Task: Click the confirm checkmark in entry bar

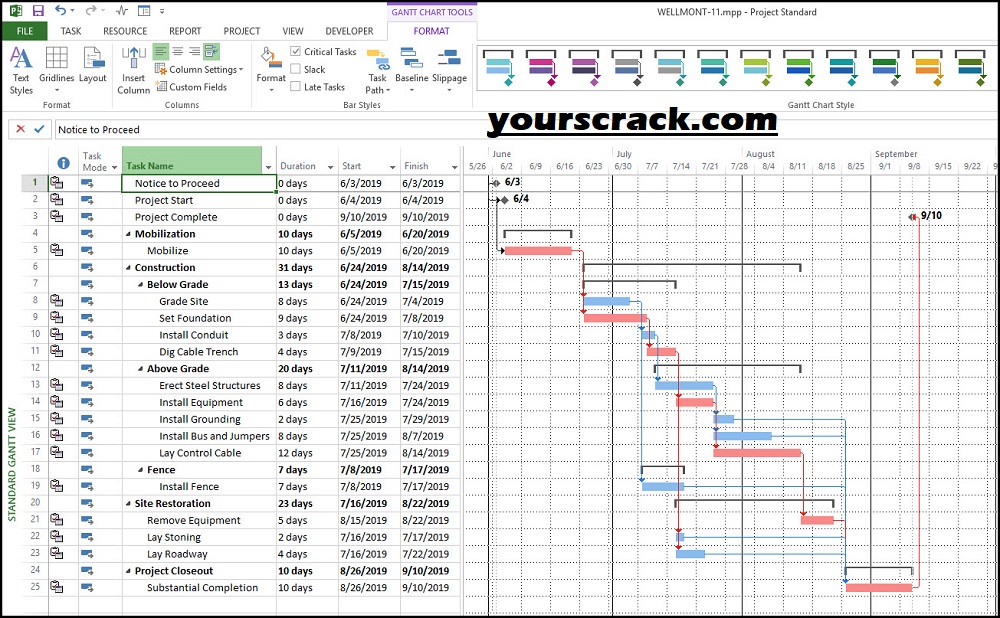Action: click(39, 129)
